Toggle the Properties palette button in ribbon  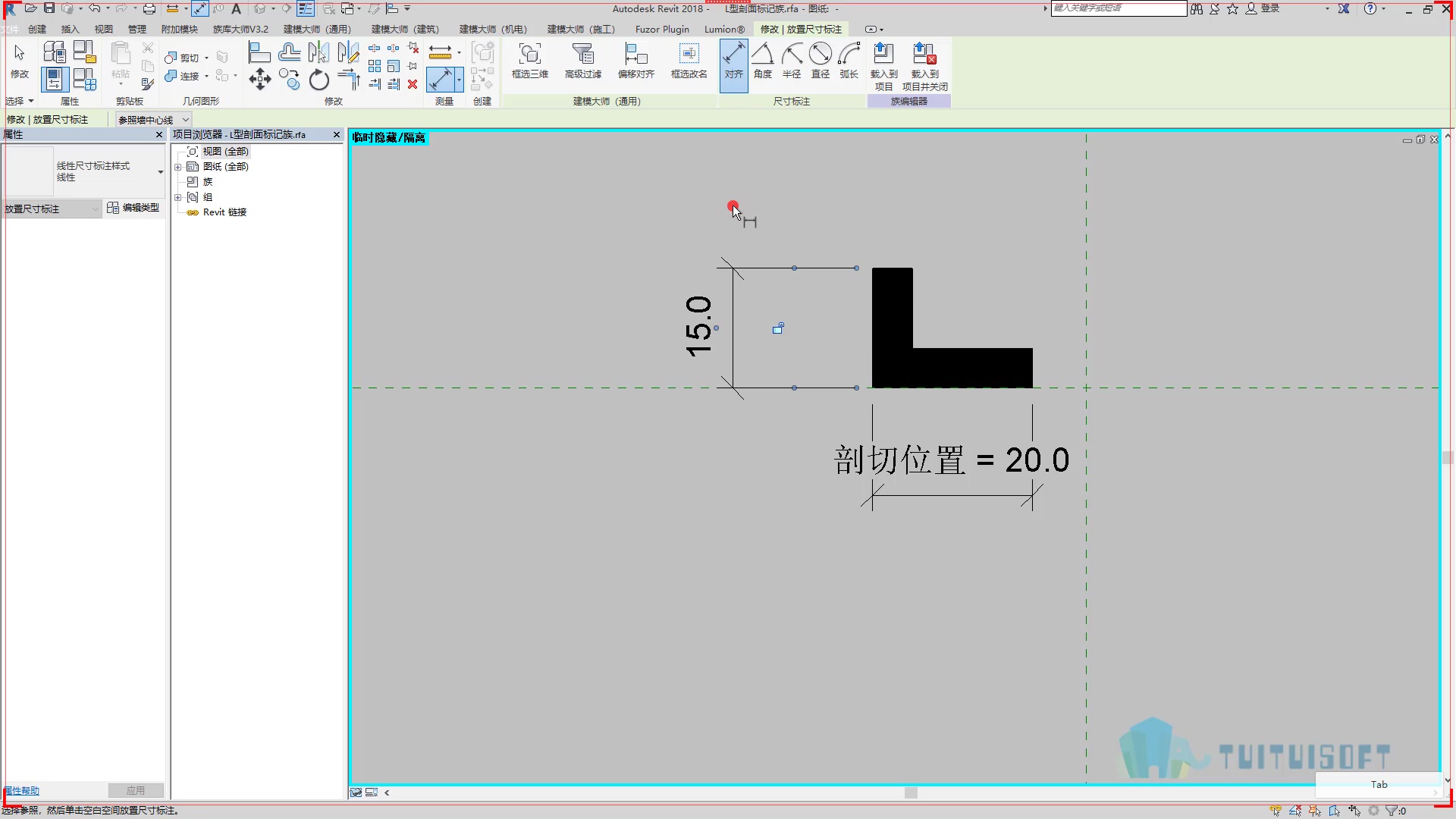[x=55, y=79]
